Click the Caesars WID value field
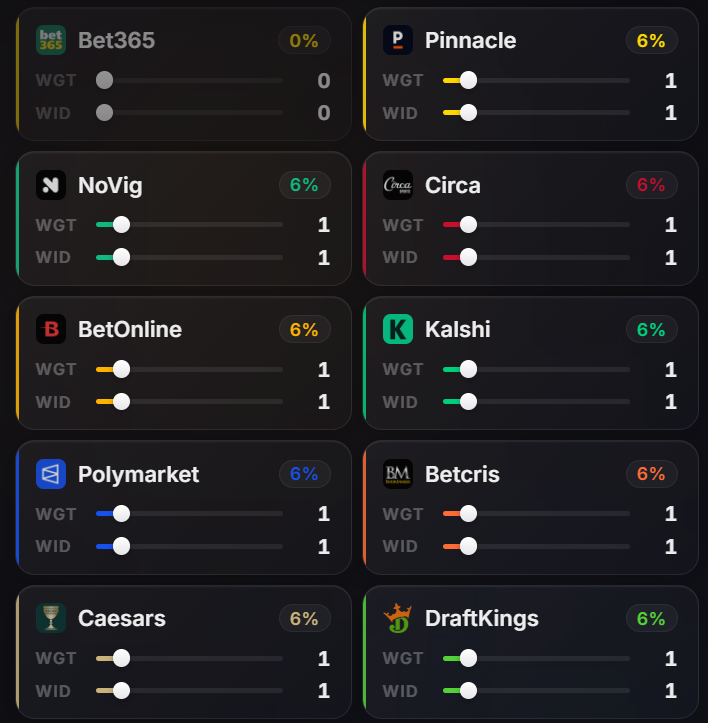Image resolution: width=708 pixels, height=723 pixels. click(x=323, y=691)
